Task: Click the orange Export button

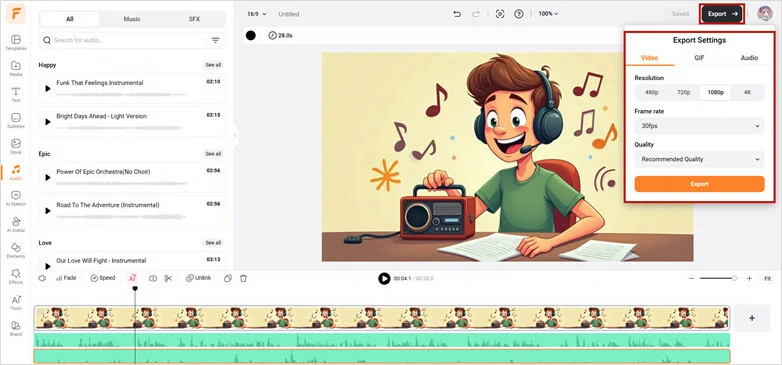Action: [699, 184]
